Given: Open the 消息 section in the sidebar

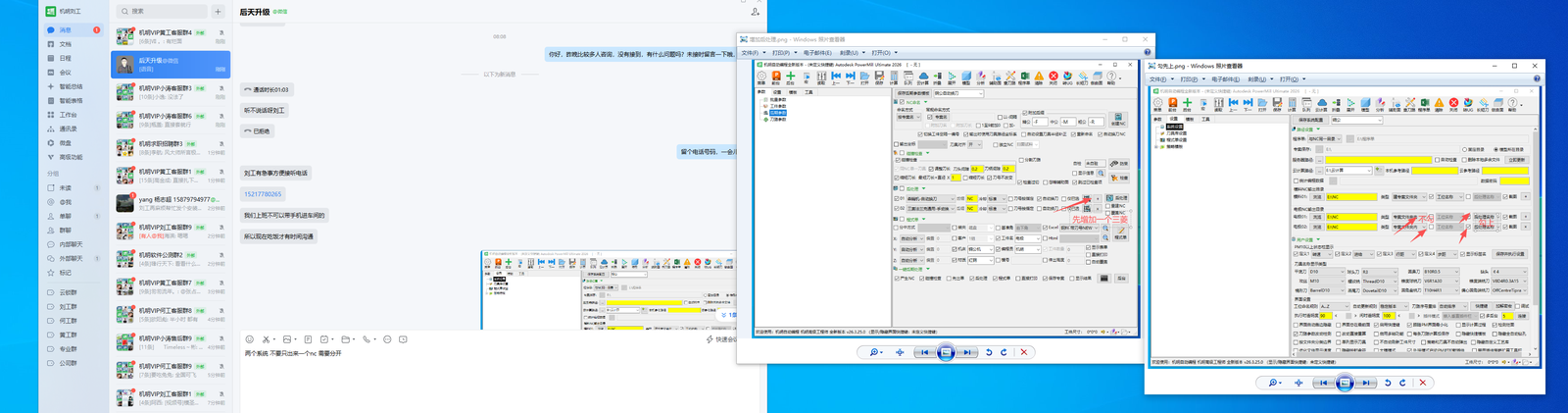Looking at the screenshot, I should point(73,30).
